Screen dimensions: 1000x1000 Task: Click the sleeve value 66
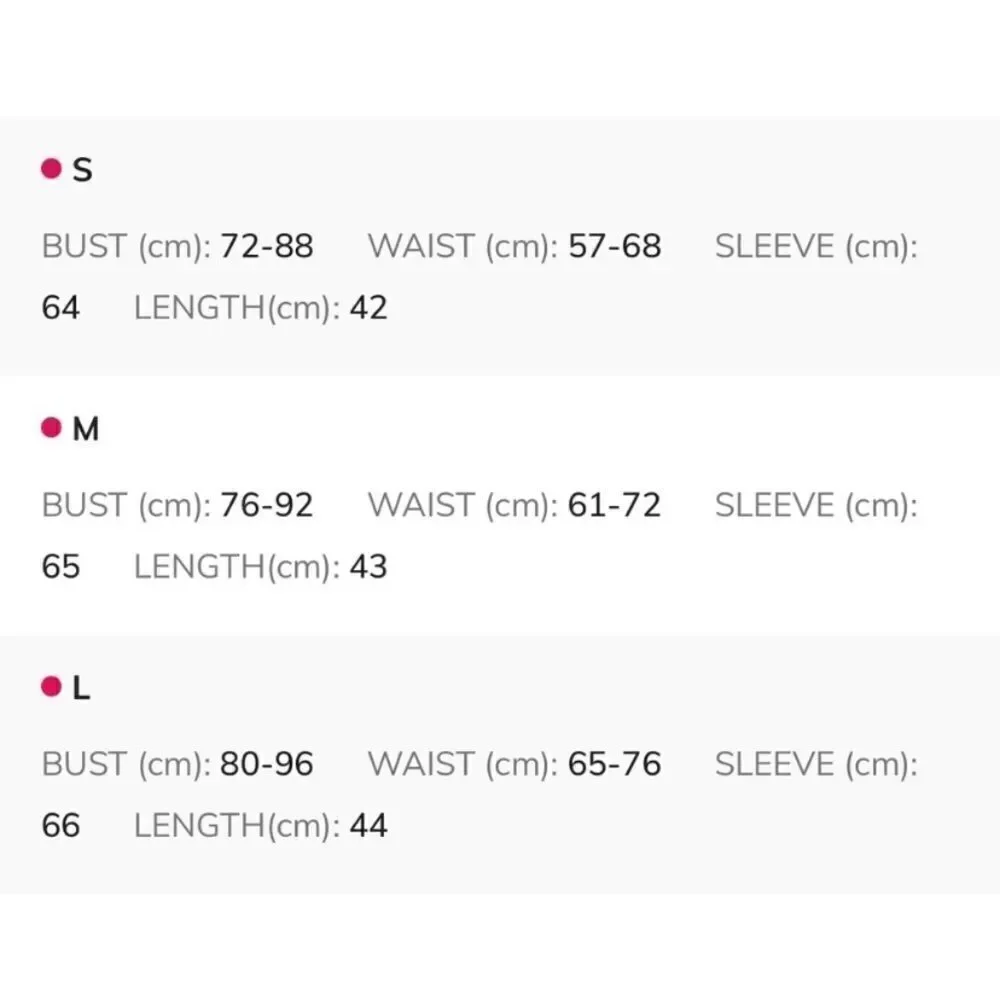coord(60,826)
